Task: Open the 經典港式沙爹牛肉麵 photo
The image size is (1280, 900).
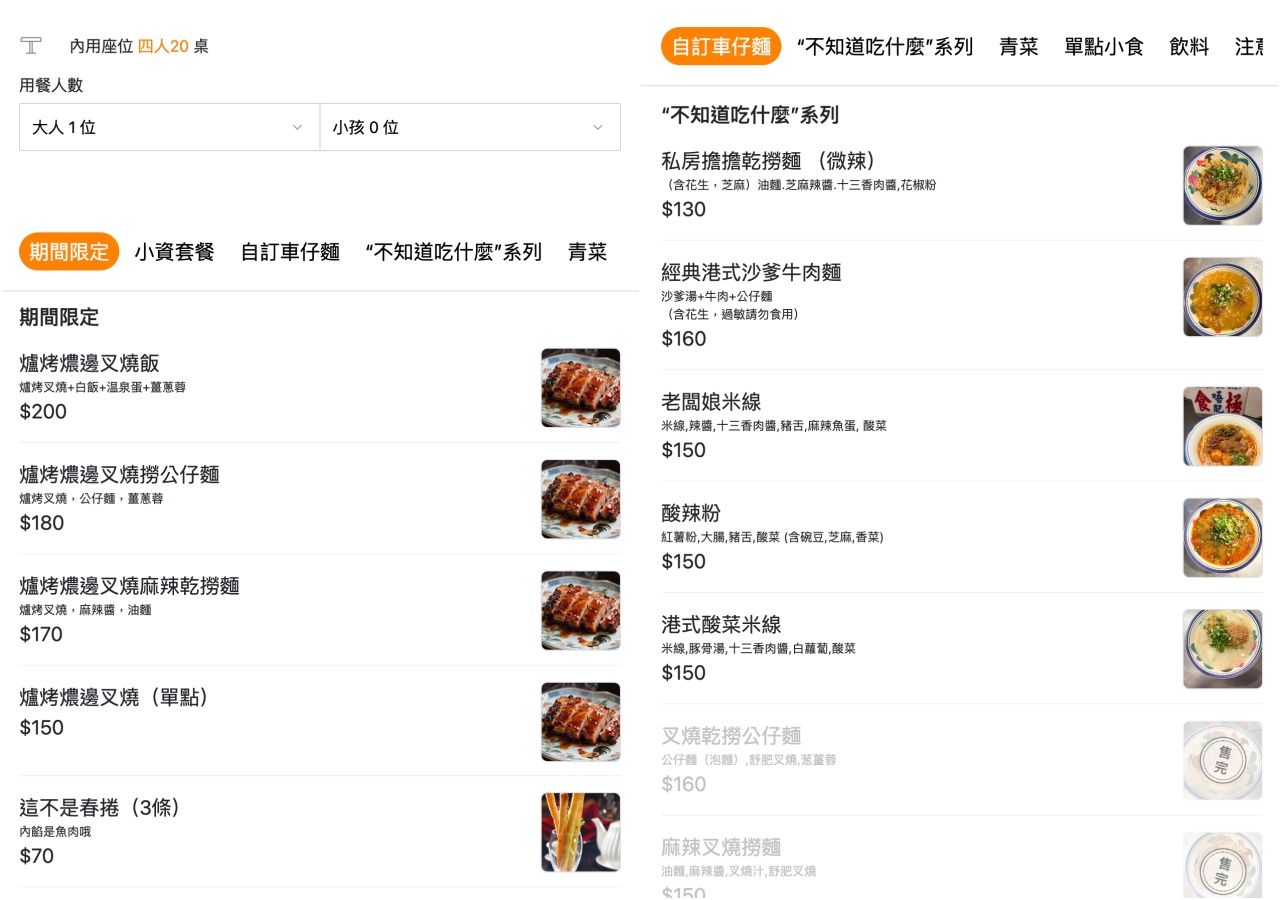Action: pyautogui.click(x=1223, y=297)
